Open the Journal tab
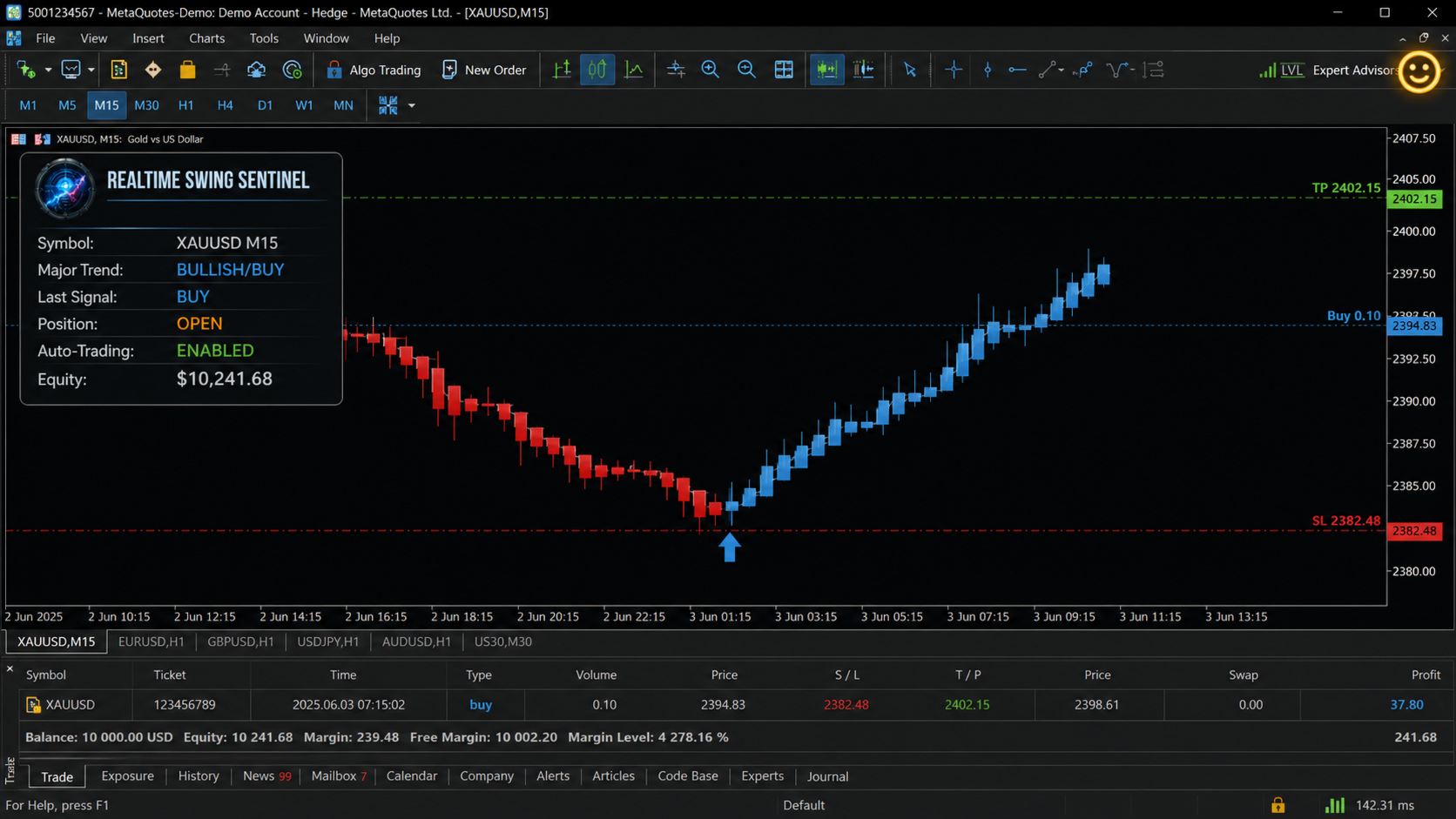The image size is (1456, 819). point(827,776)
